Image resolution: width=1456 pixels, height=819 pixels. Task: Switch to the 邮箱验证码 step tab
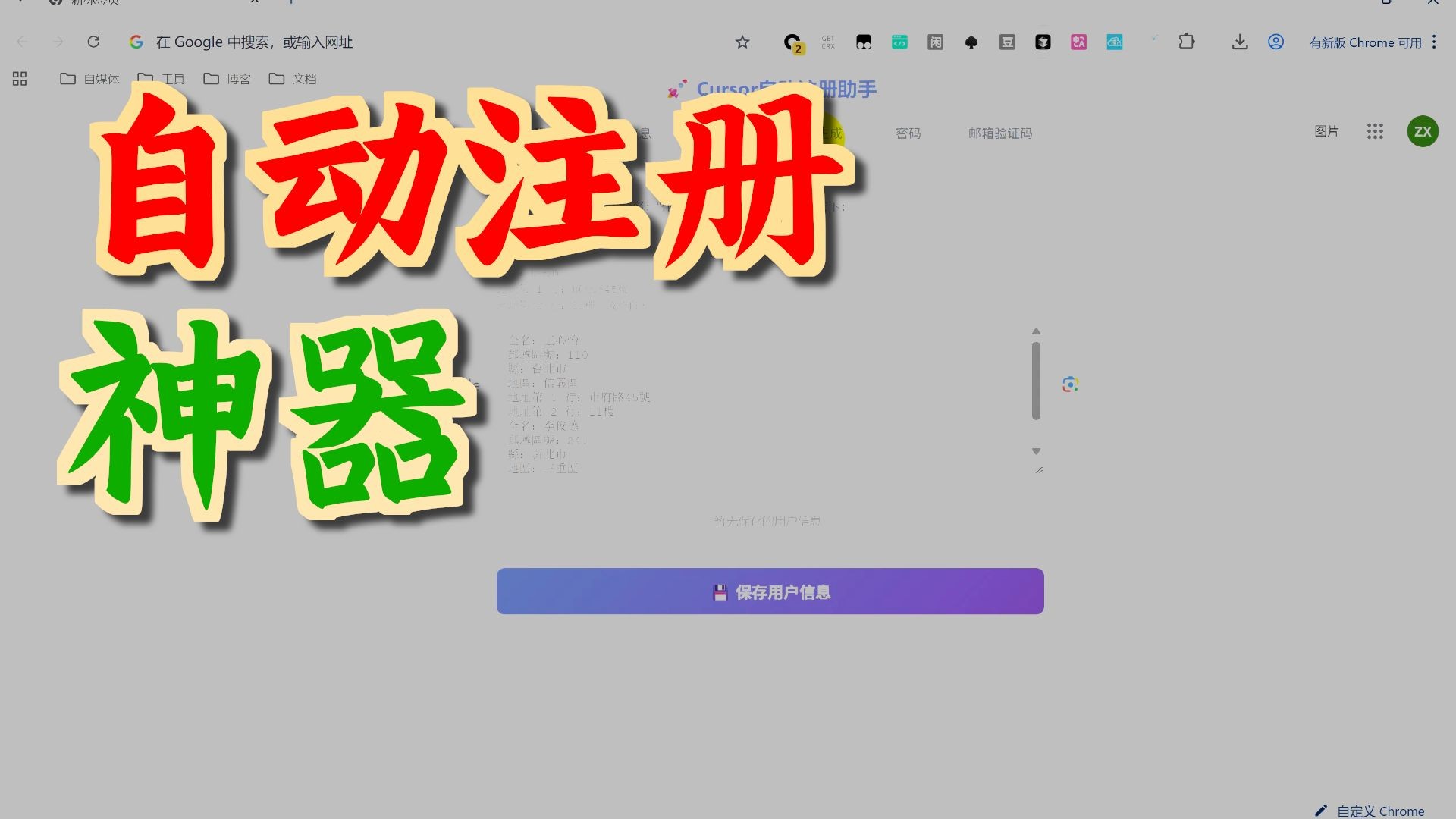(x=999, y=133)
